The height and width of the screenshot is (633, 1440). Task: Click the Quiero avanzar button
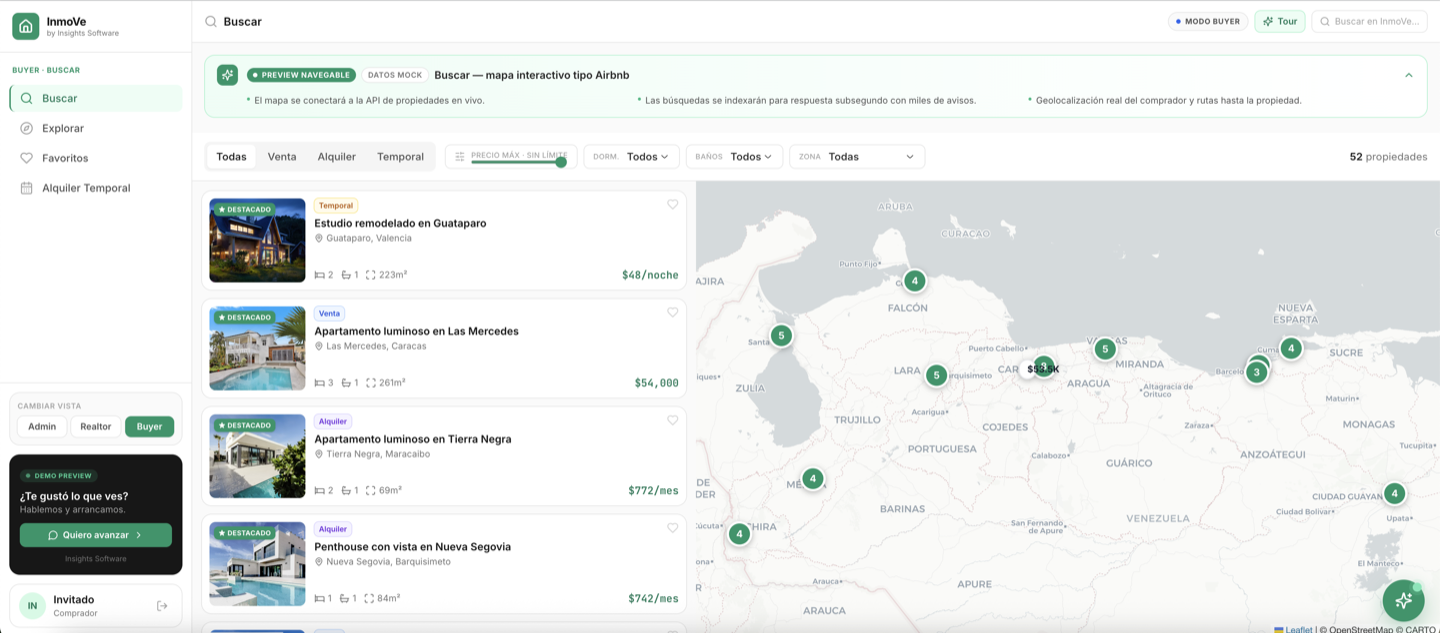tap(96, 535)
